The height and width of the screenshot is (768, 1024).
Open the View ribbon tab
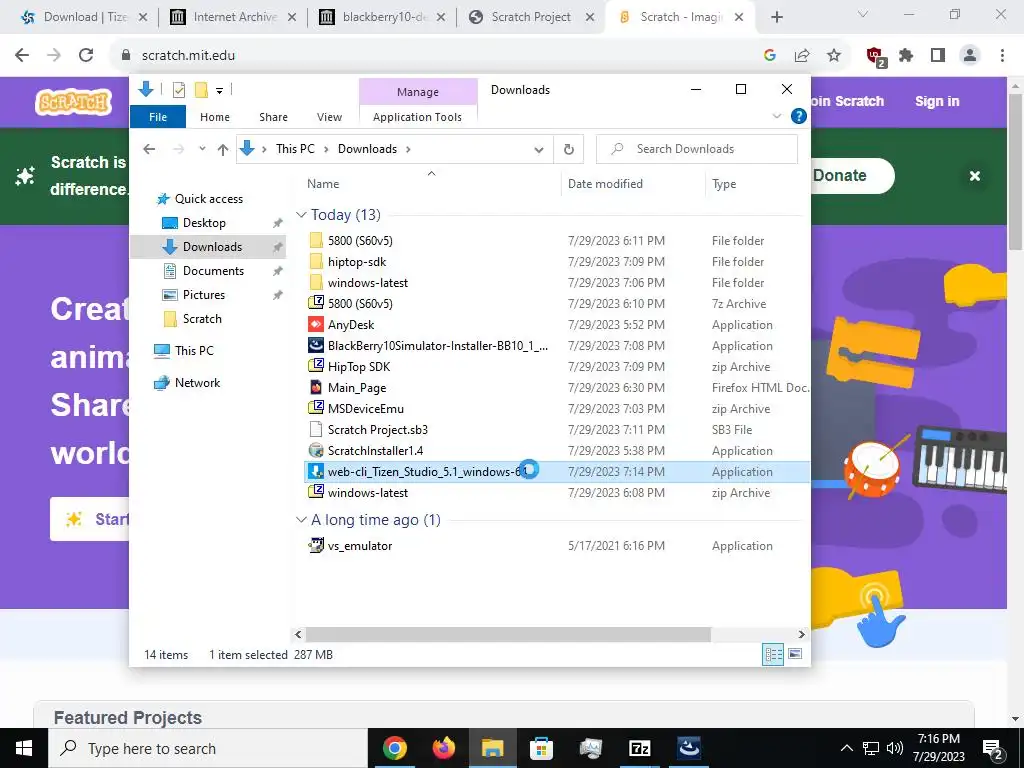(329, 117)
